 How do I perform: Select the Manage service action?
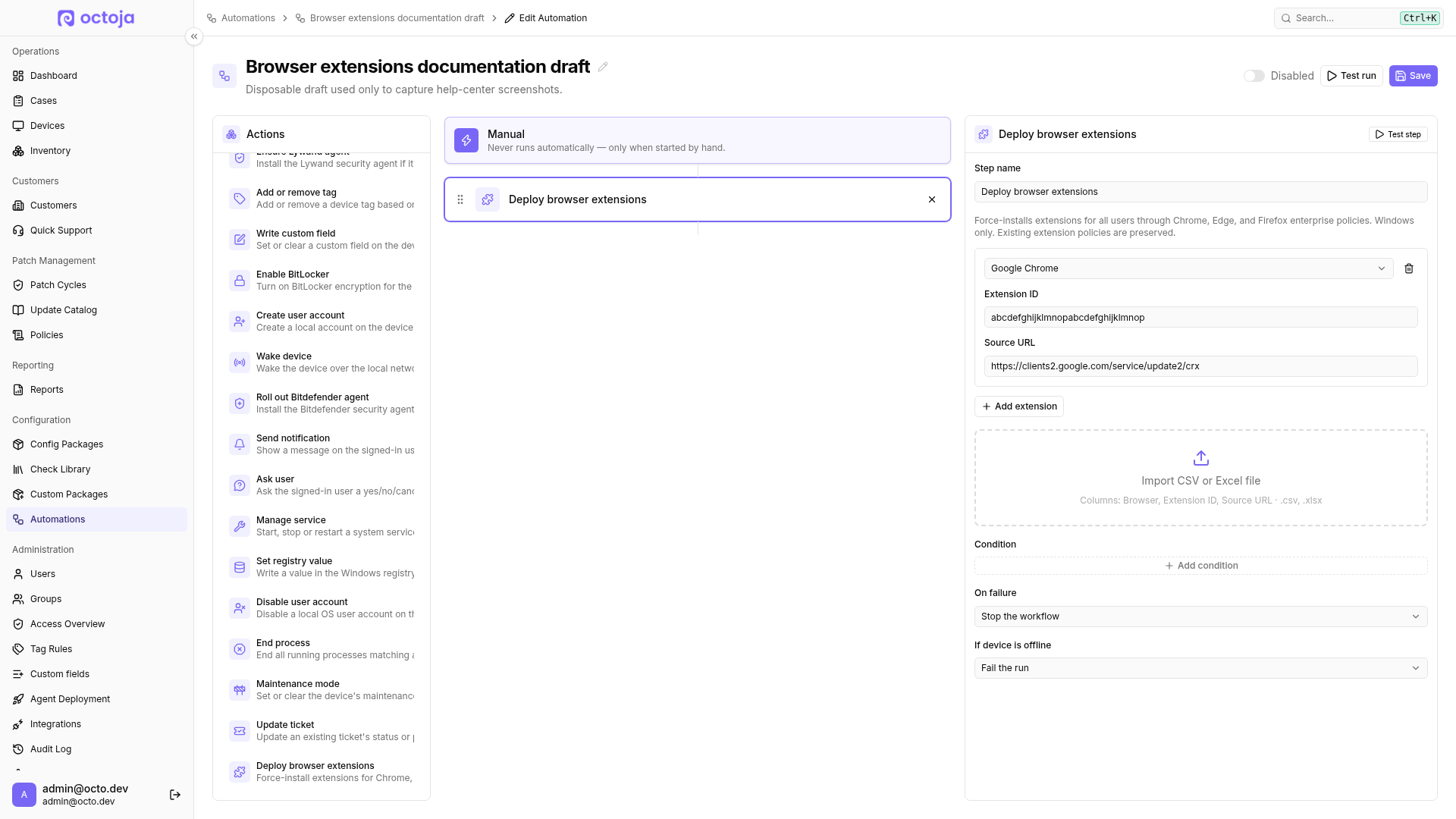[322, 526]
